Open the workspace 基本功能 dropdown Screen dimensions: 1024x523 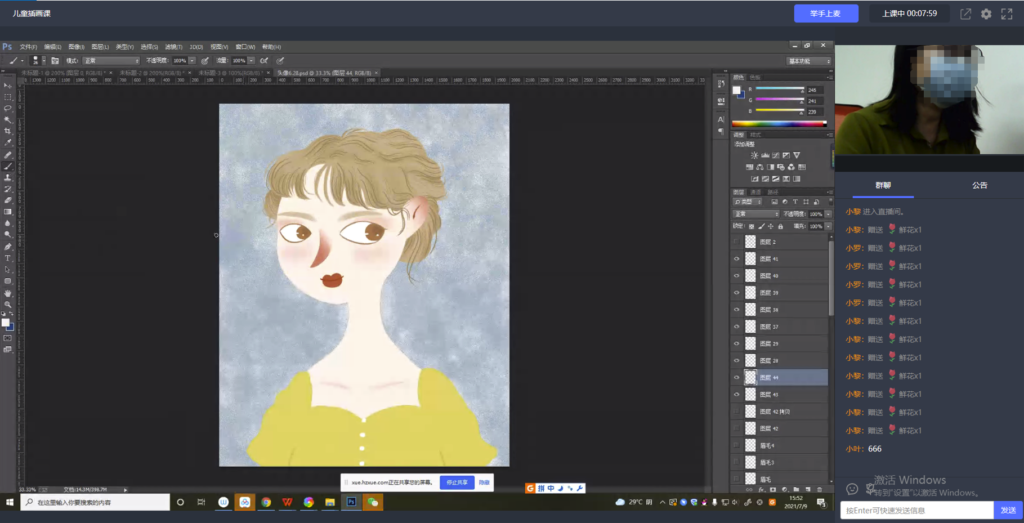pyautogui.click(x=808, y=61)
